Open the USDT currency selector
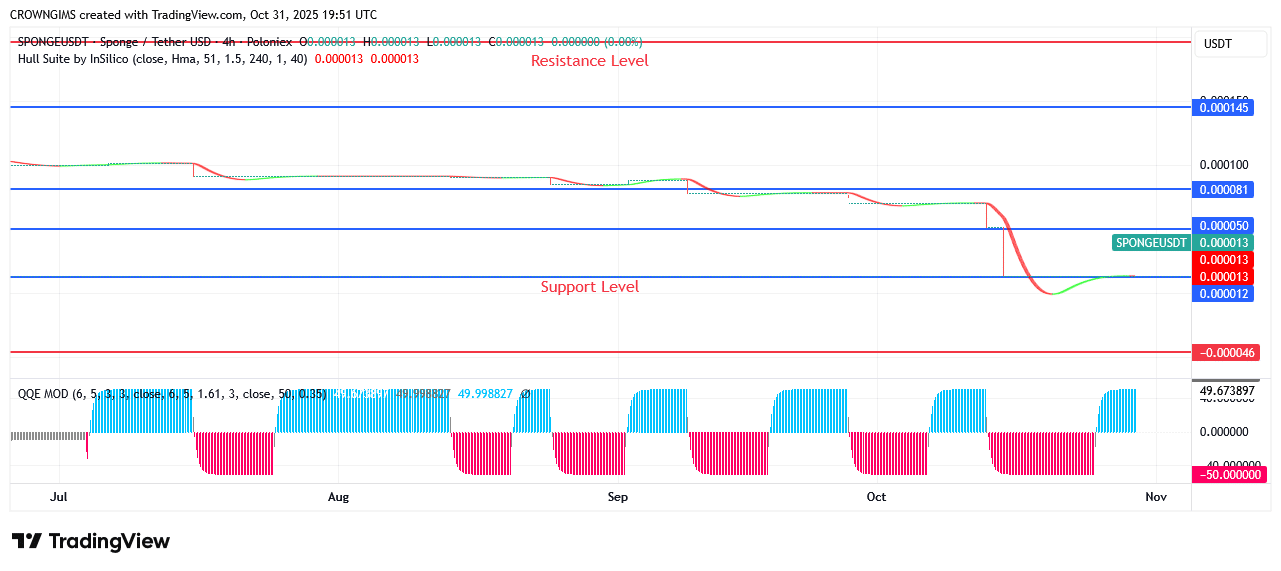 click(1217, 44)
